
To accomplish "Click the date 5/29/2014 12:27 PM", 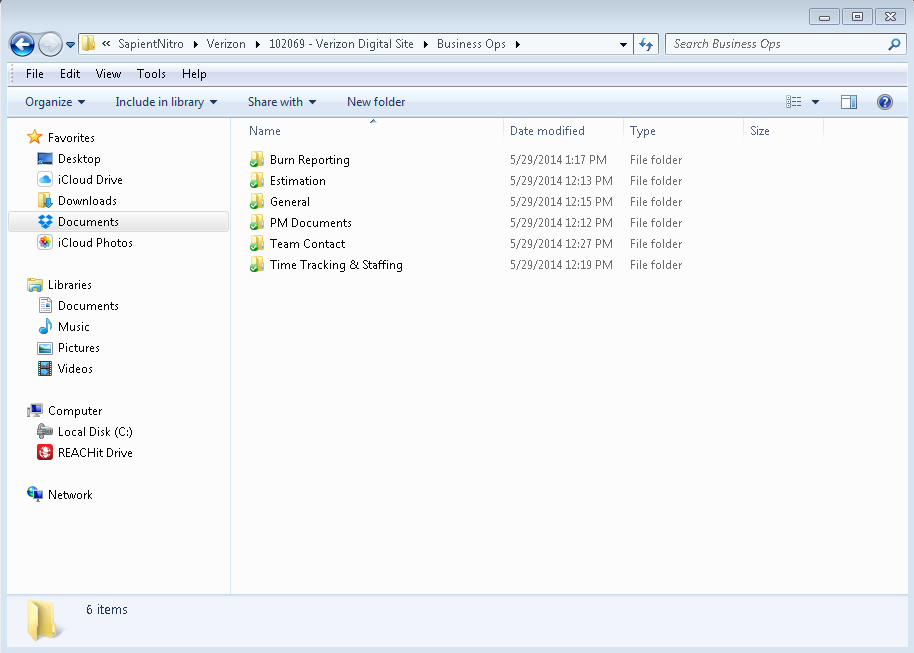I will pos(561,244).
